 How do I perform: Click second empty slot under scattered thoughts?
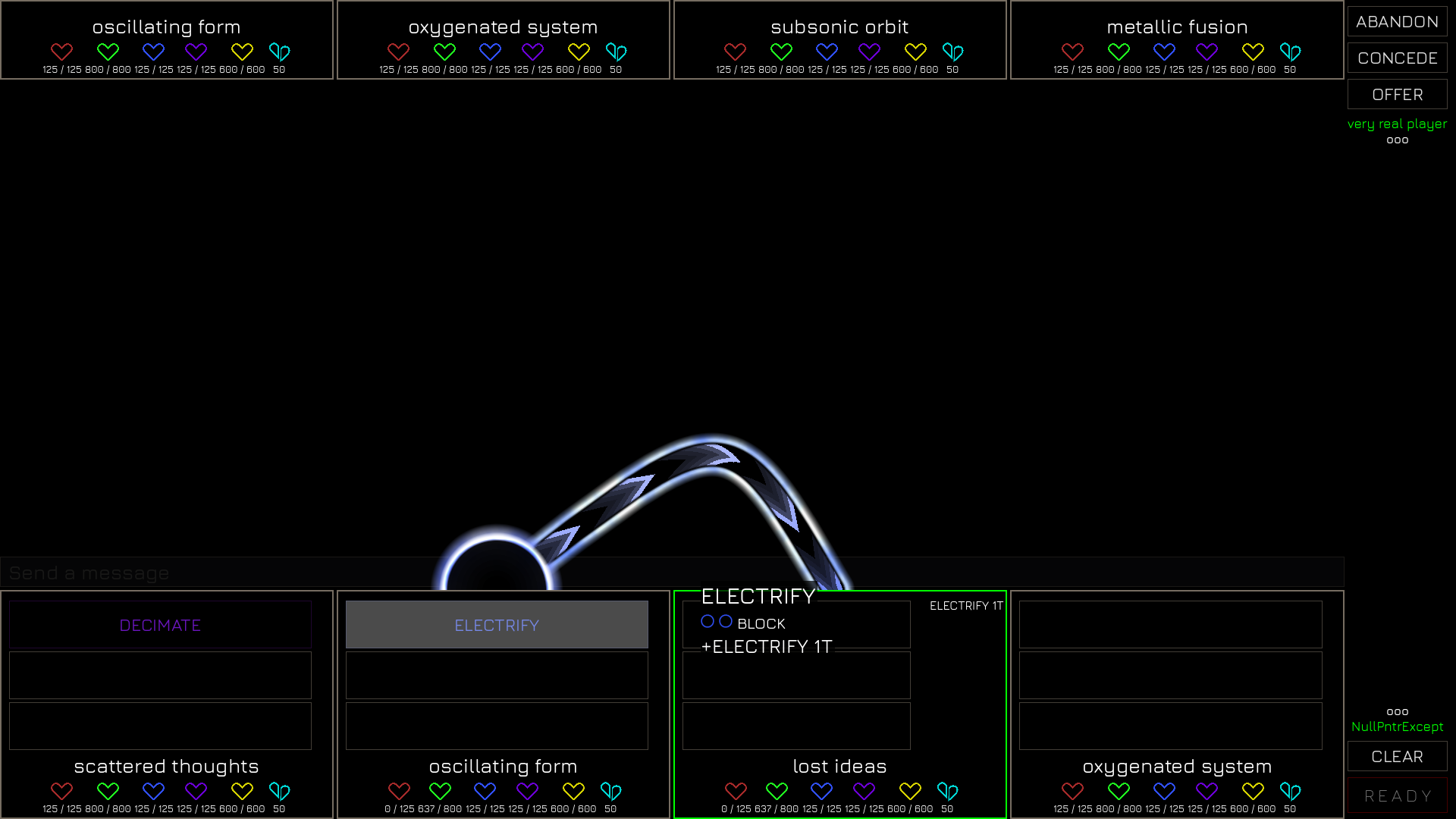(x=160, y=675)
